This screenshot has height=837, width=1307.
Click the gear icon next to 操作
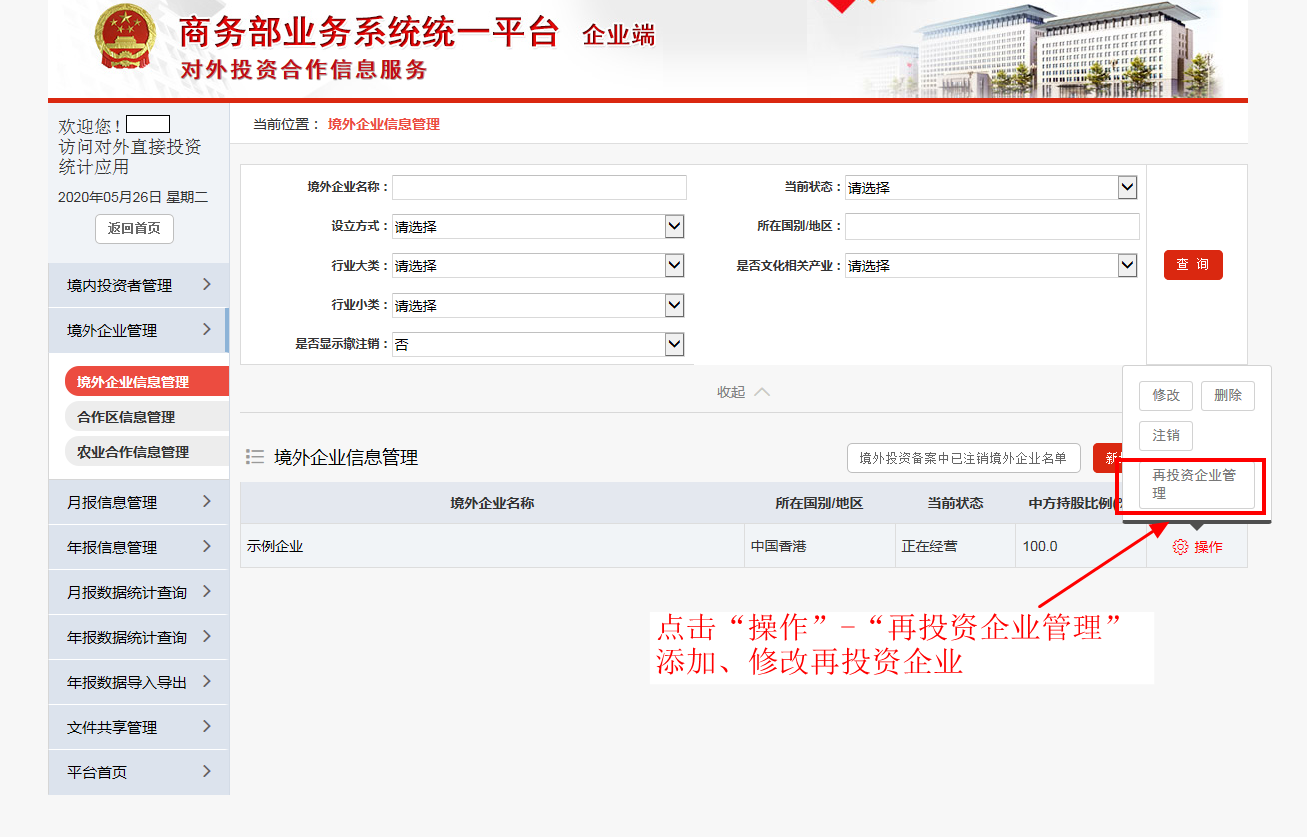point(1180,547)
